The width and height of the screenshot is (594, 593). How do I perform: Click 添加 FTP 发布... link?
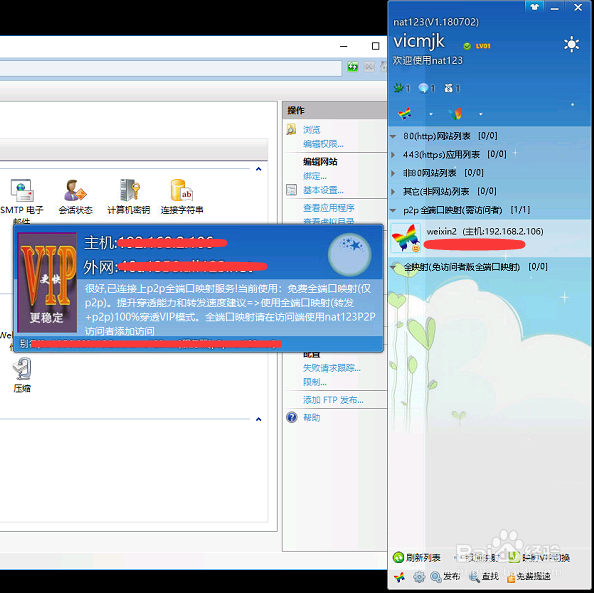pos(333,400)
